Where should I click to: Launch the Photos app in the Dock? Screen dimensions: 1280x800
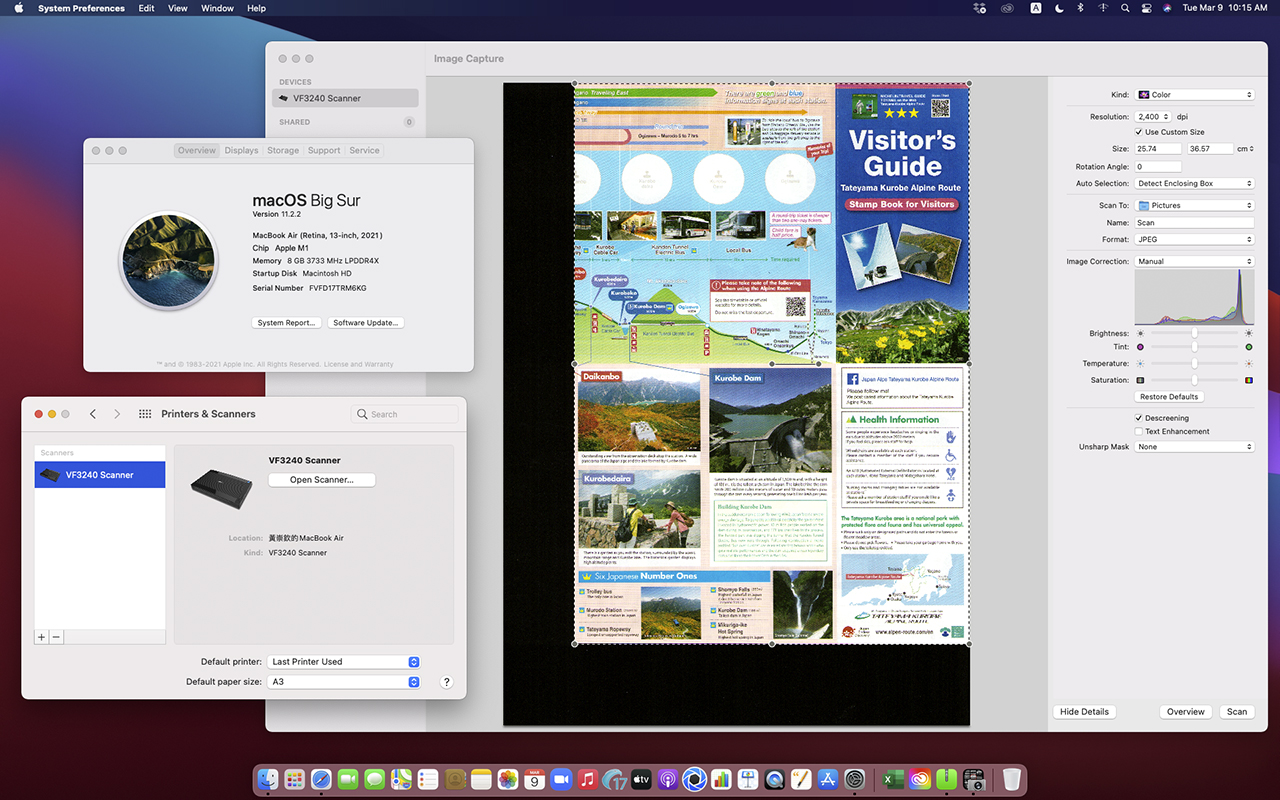point(508,779)
